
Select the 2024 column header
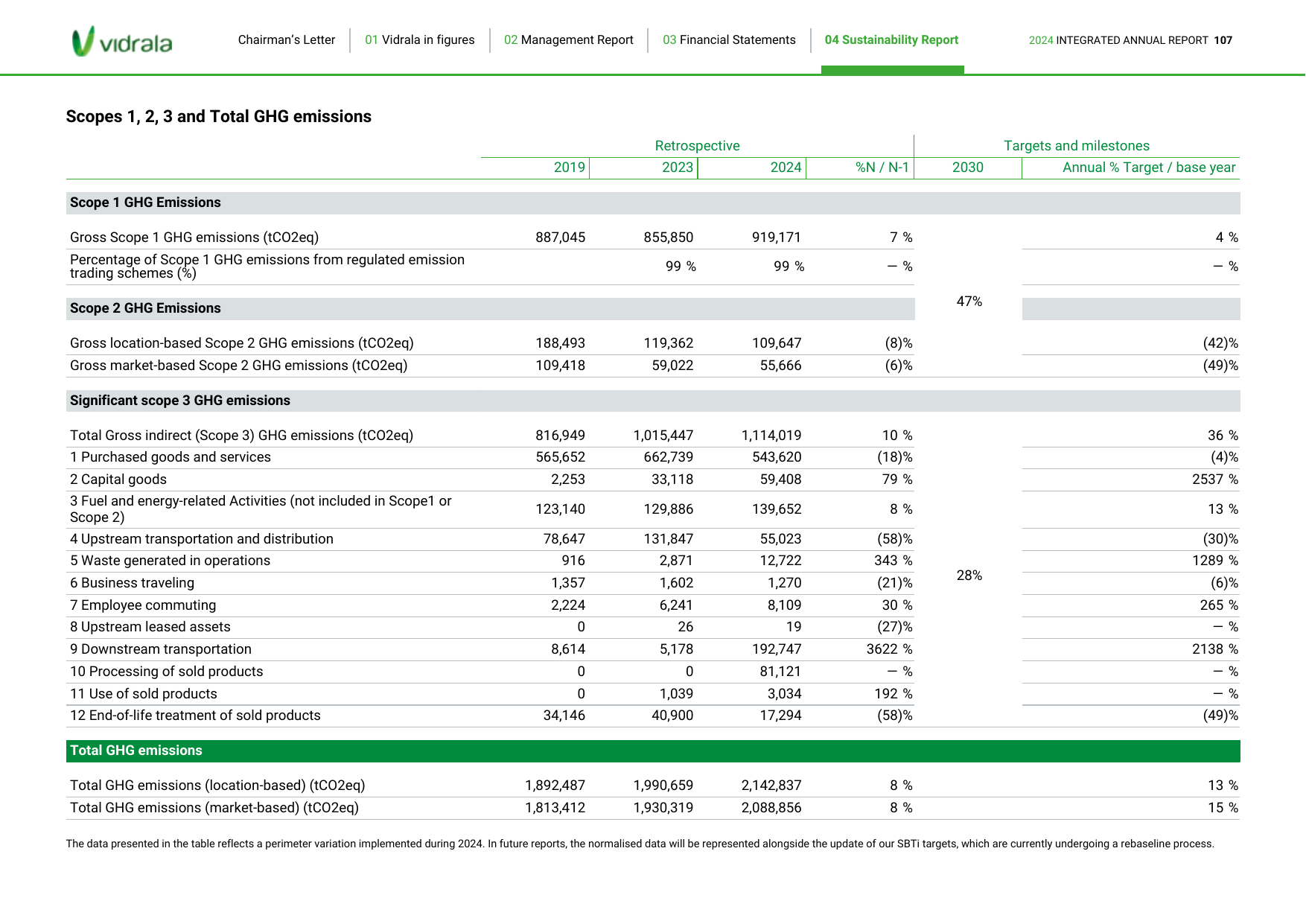tap(786, 168)
